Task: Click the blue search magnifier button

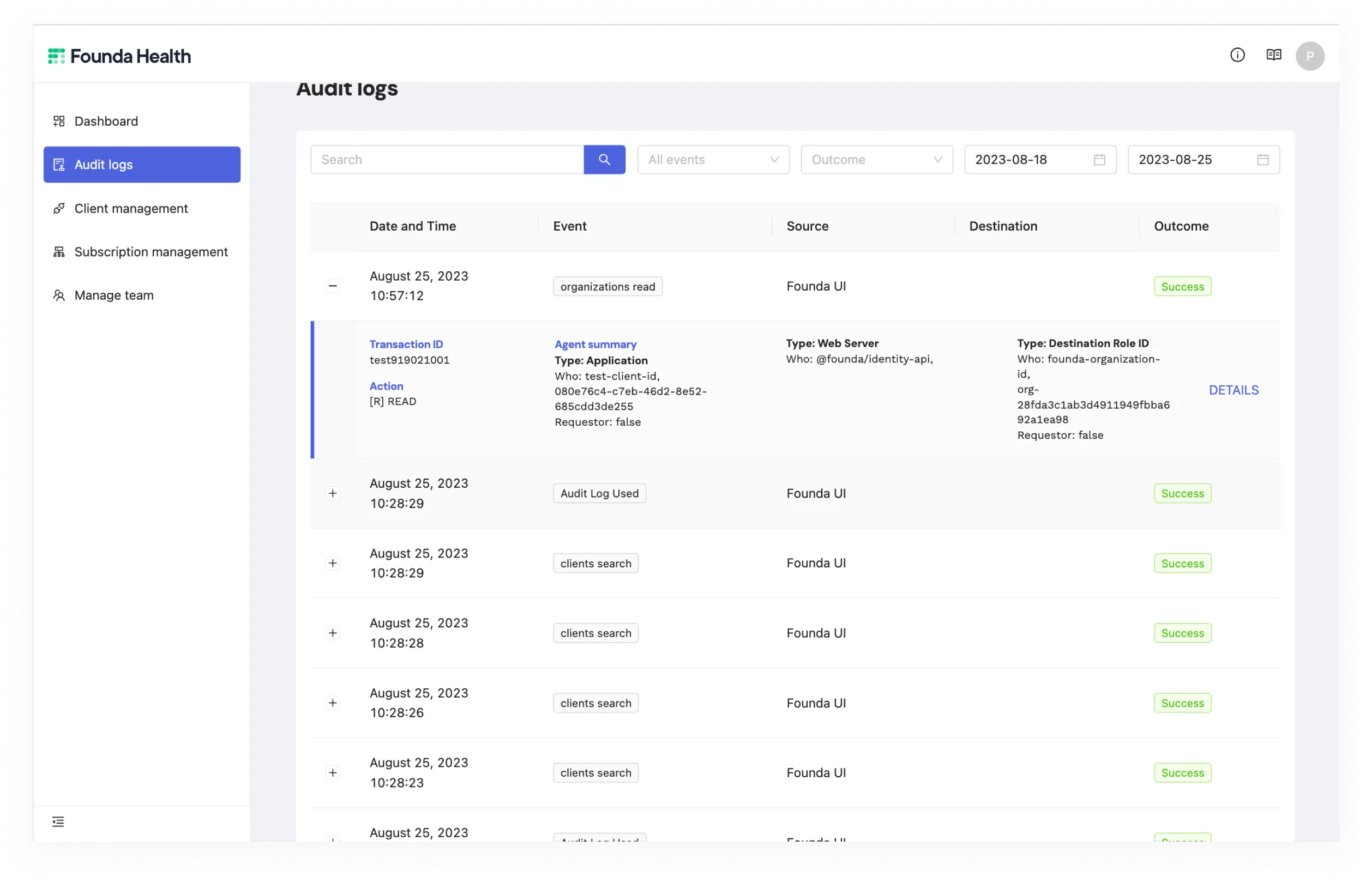Action: 604,159
